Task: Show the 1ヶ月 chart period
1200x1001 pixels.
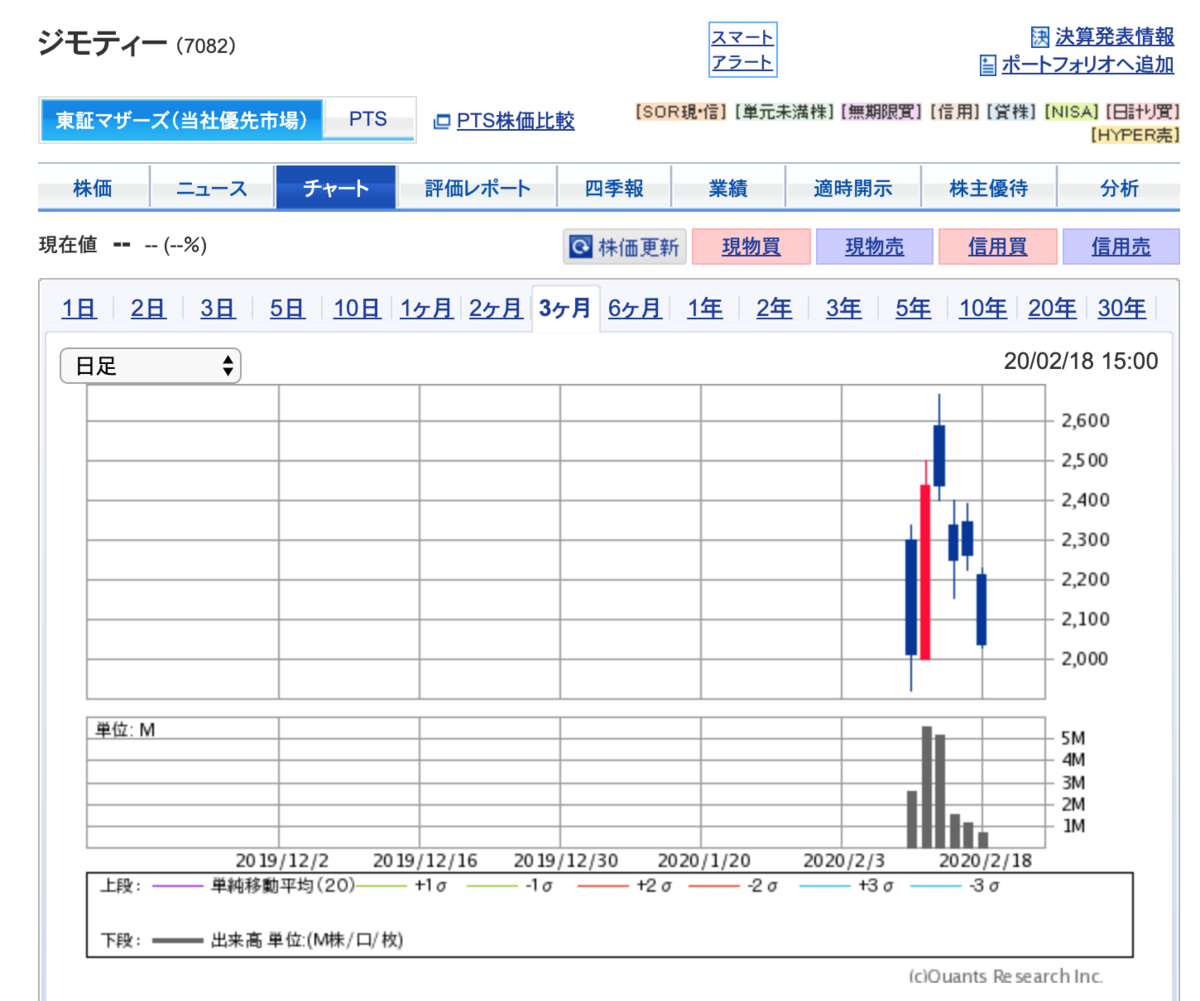Action: pyautogui.click(x=426, y=309)
